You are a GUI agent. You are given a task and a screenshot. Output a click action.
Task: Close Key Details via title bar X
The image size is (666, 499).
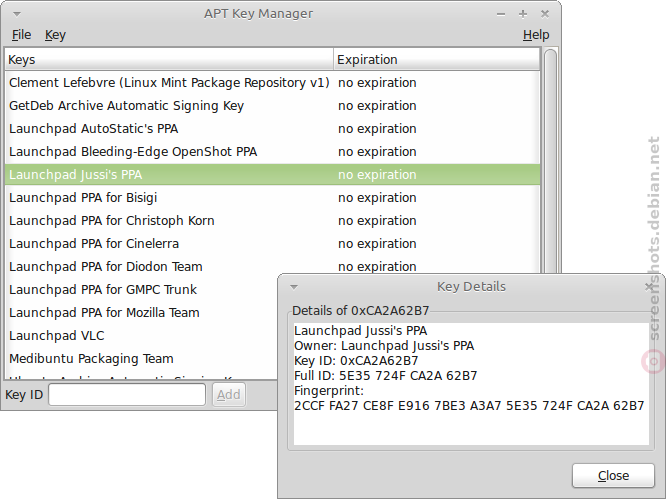(649, 287)
